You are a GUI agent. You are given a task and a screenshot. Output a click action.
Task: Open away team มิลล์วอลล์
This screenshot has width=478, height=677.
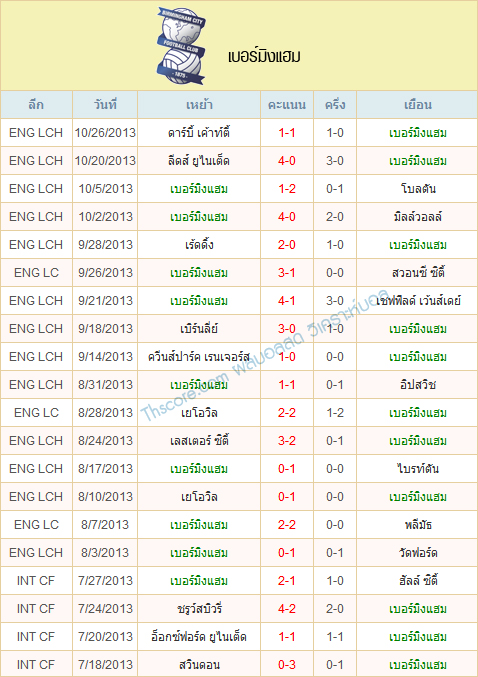418,217
